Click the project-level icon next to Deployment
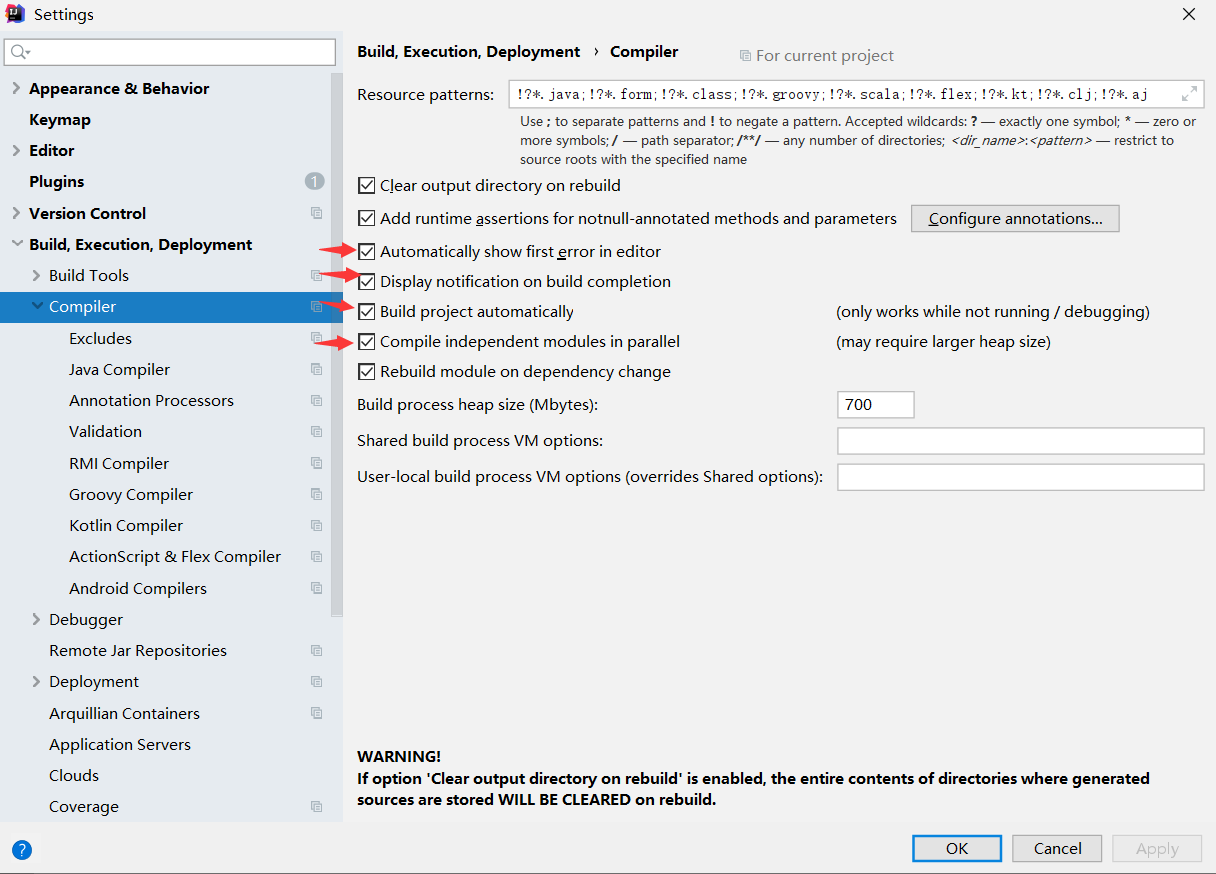The image size is (1216, 874). [x=316, y=681]
